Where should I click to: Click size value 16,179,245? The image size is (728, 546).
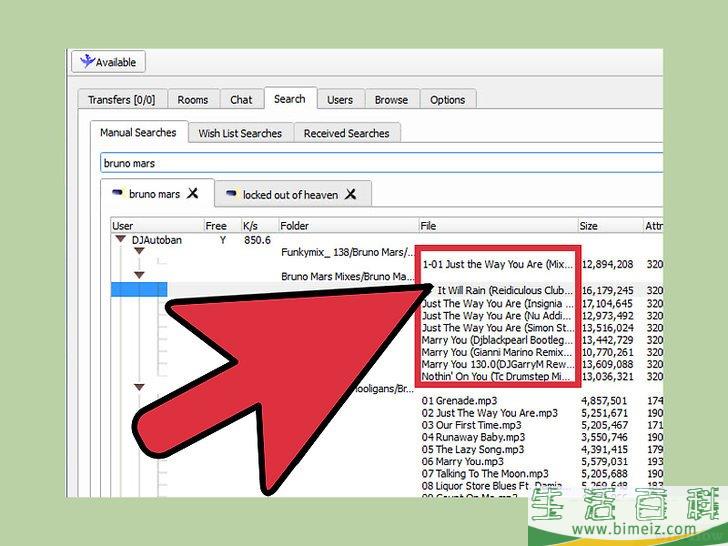pos(607,290)
